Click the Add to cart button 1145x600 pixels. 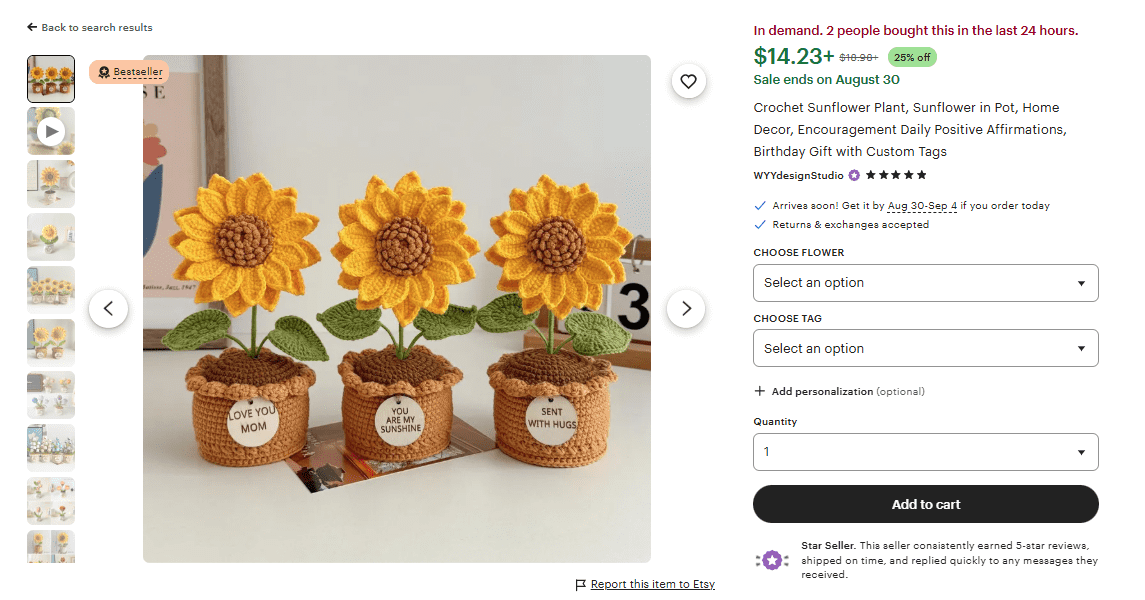click(925, 504)
